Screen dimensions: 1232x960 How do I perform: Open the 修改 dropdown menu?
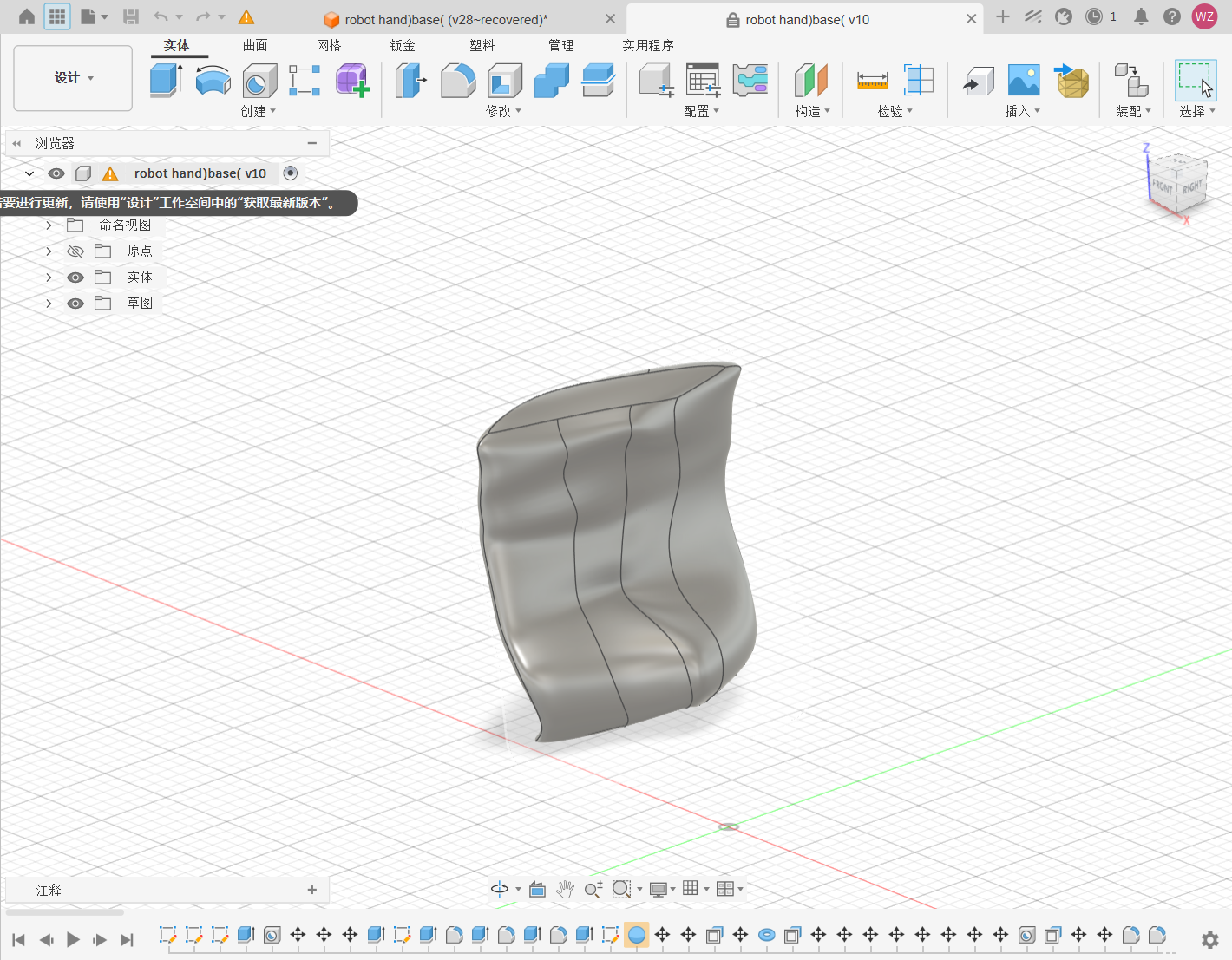click(x=504, y=111)
